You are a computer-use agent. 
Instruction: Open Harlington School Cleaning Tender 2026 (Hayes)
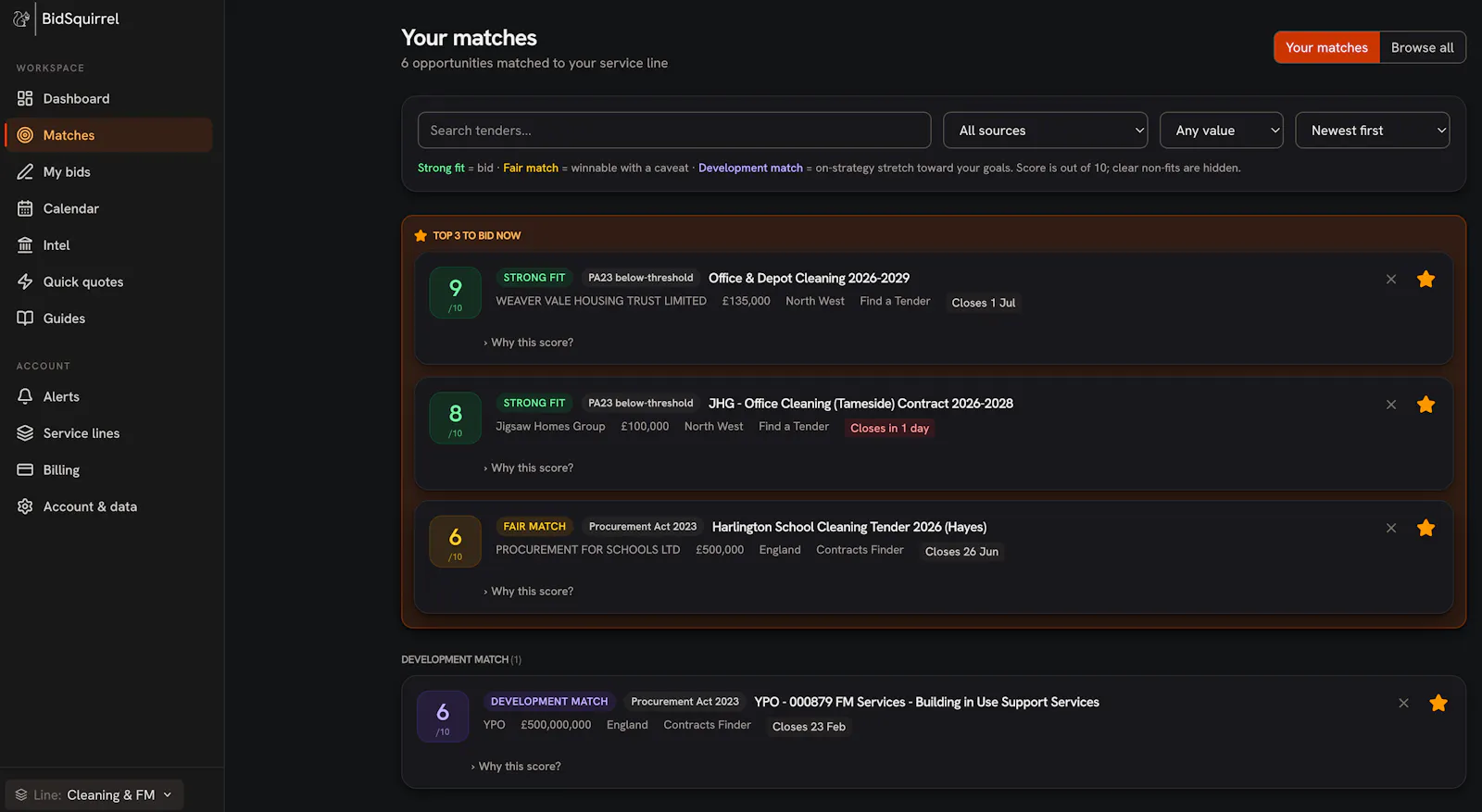849,527
